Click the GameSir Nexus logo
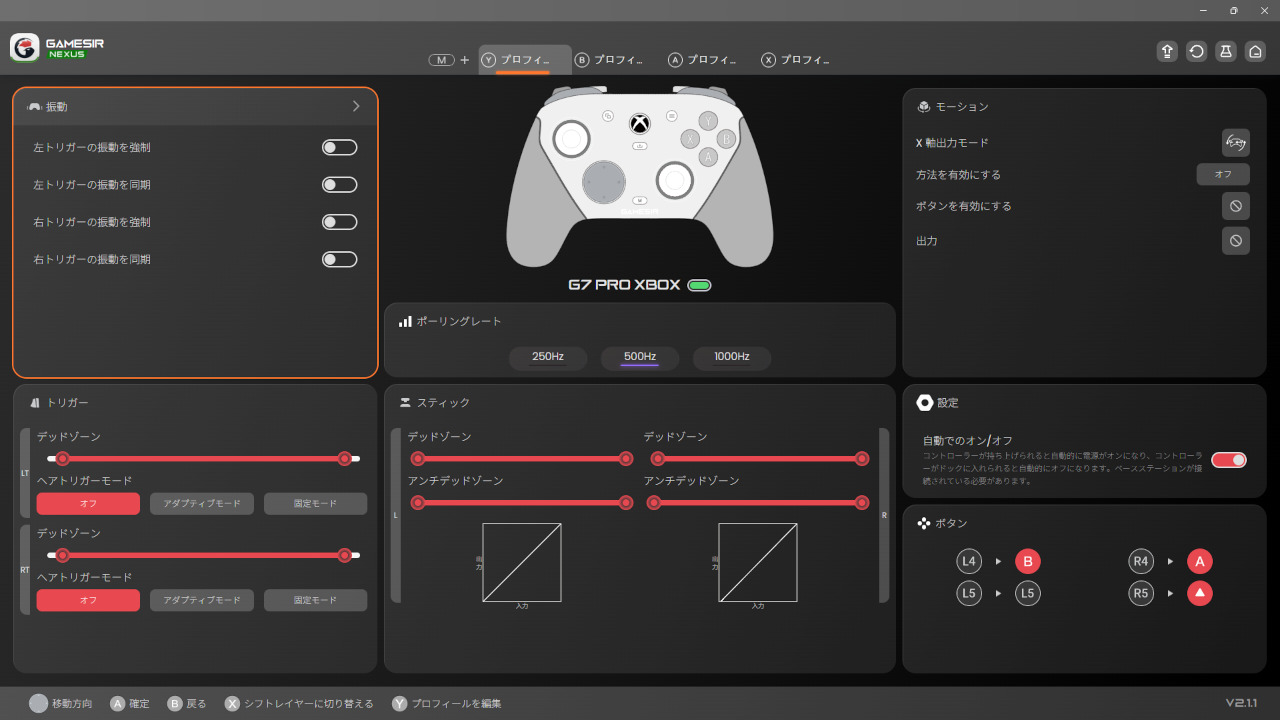Image resolution: width=1280 pixels, height=720 pixels. click(x=58, y=47)
